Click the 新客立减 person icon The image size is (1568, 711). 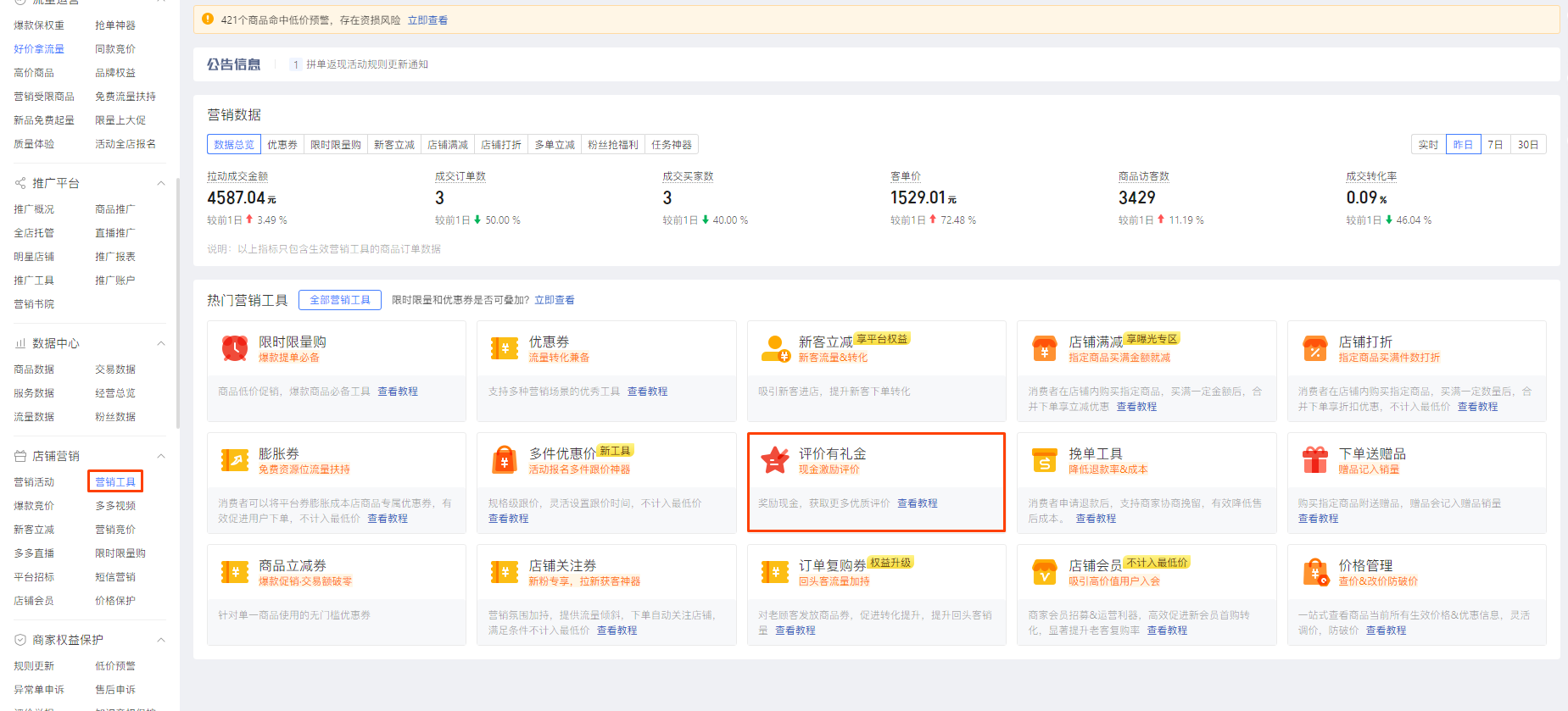tap(774, 348)
